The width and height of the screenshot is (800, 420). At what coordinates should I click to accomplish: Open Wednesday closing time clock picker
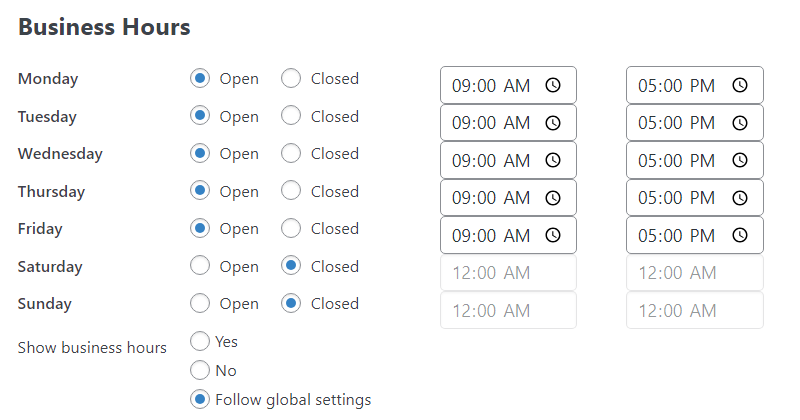point(740,160)
